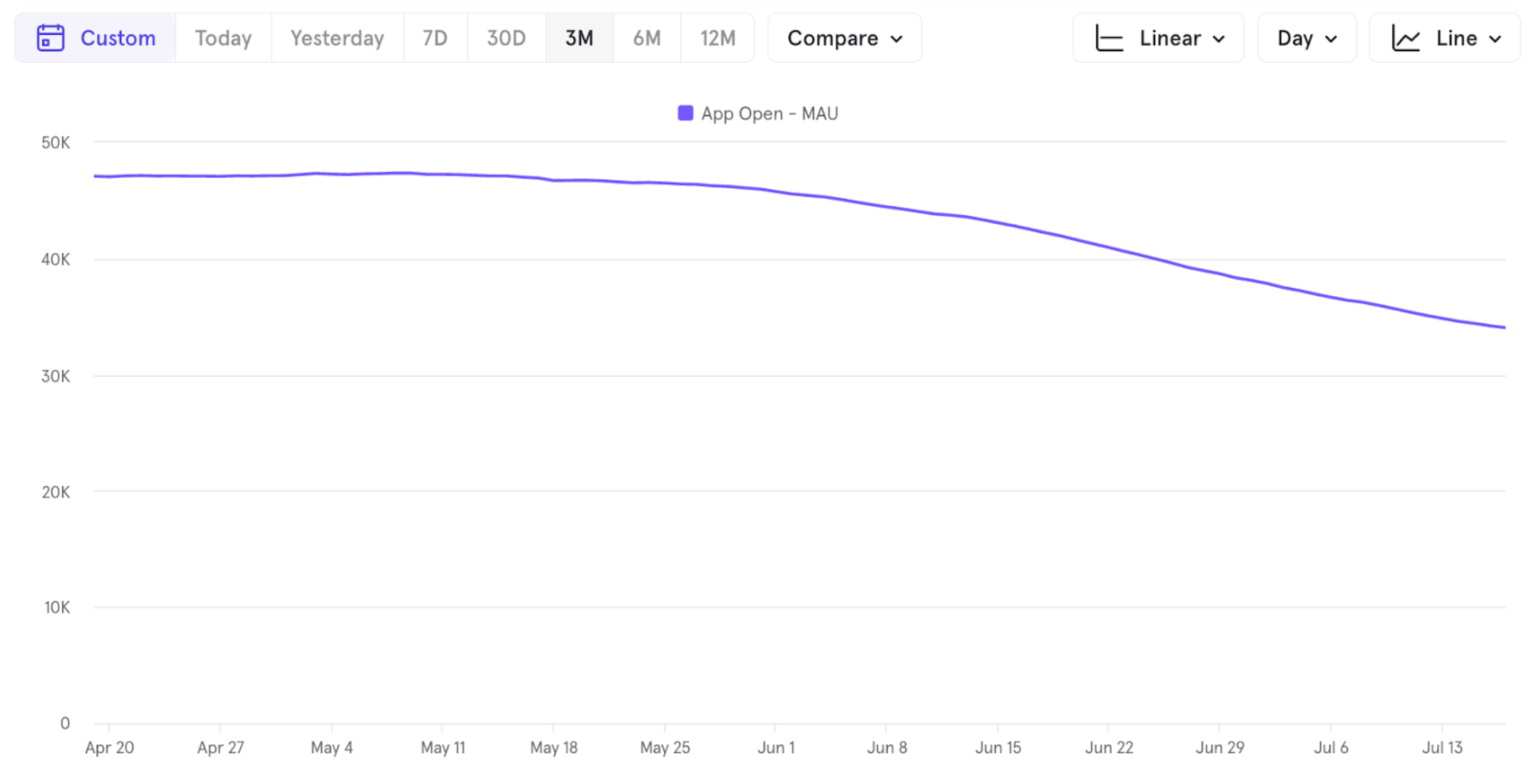Open the Day interval dropdown
1536x773 pixels.
[x=1306, y=37]
